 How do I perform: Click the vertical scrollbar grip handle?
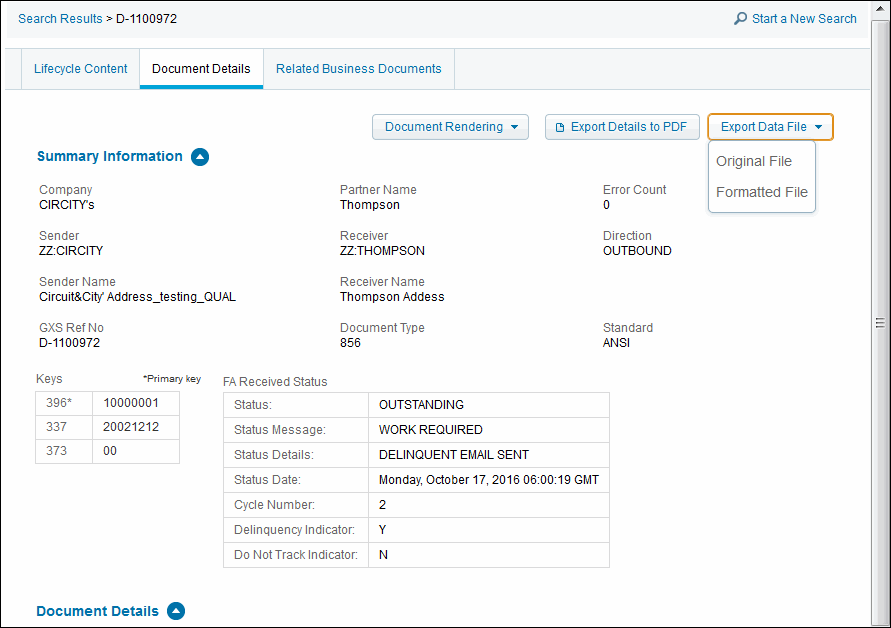point(881,323)
